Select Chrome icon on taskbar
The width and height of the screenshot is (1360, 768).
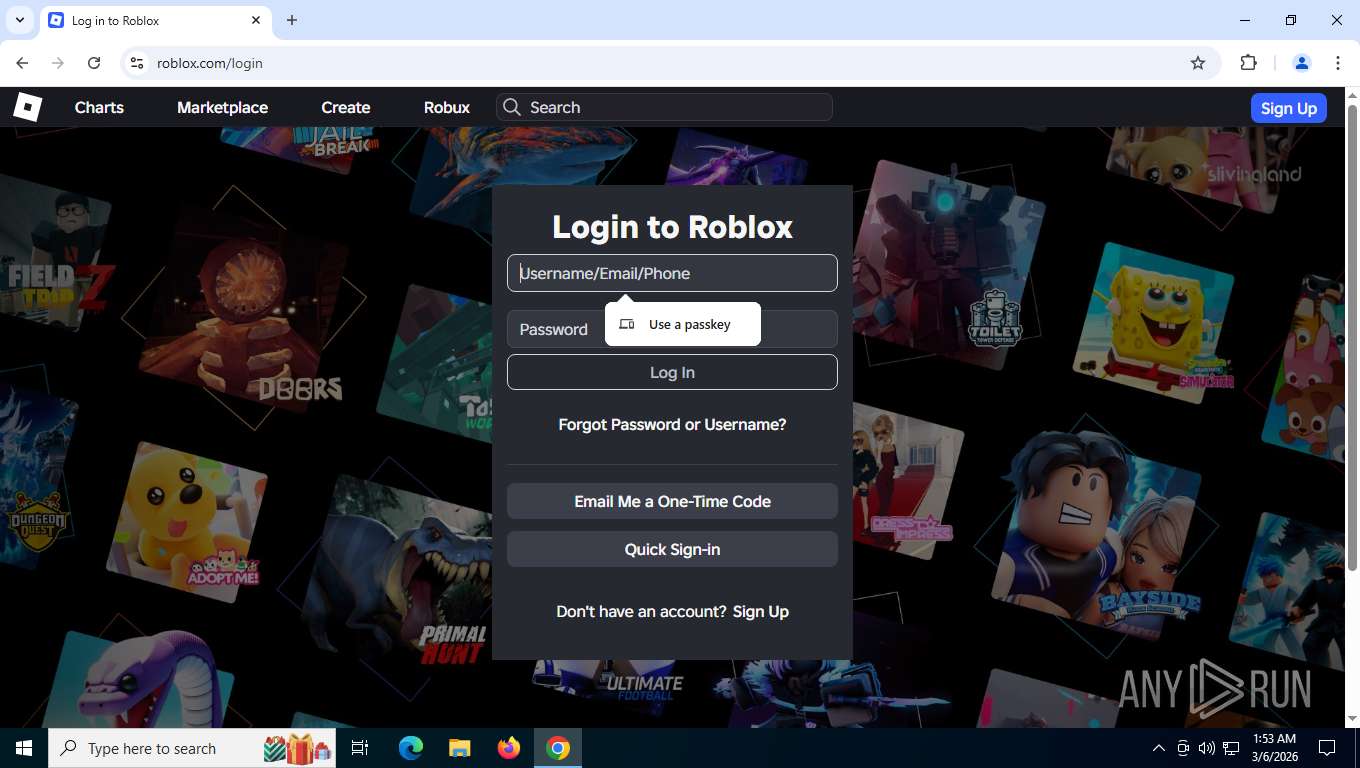click(x=558, y=748)
